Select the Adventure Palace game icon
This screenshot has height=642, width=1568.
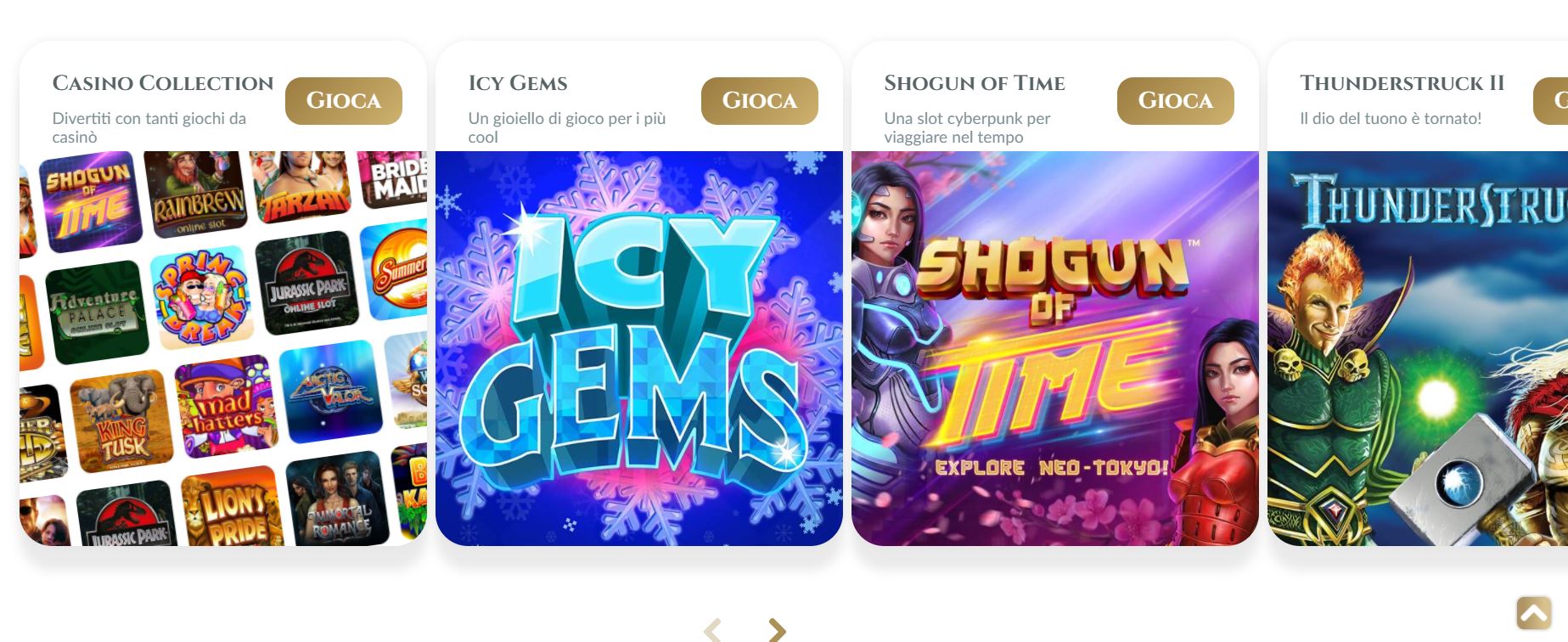pos(96,312)
